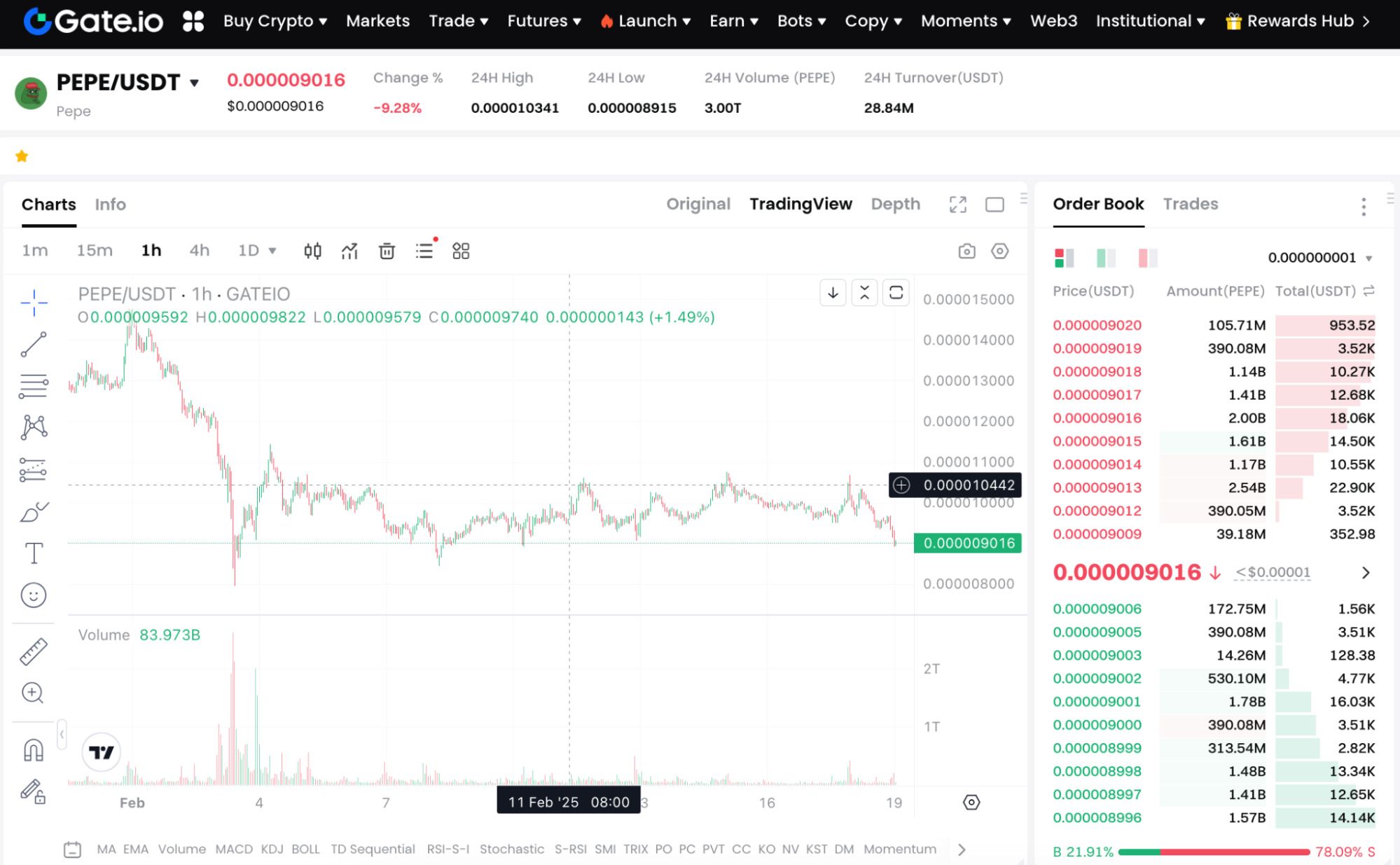Click the chart screenshot camera icon

pyautogui.click(x=966, y=251)
